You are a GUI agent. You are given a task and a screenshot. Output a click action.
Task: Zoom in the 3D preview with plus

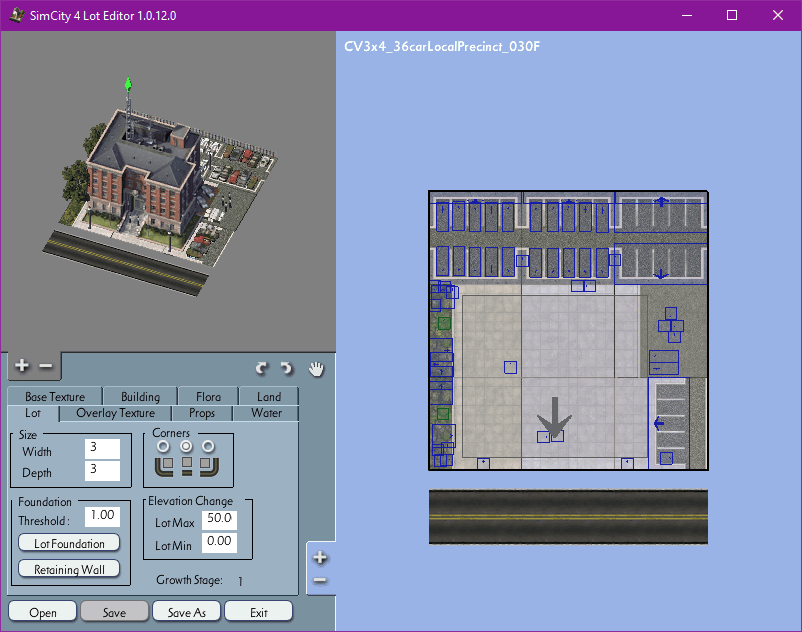click(22, 366)
